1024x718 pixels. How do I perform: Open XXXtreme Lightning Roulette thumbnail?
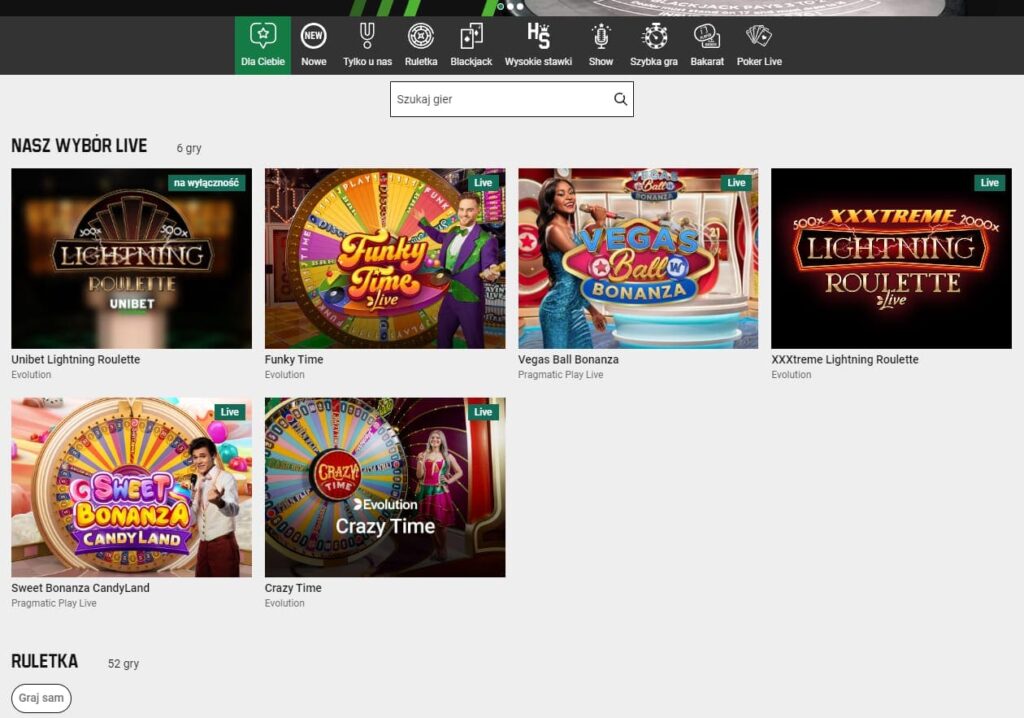(x=890, y=258)
